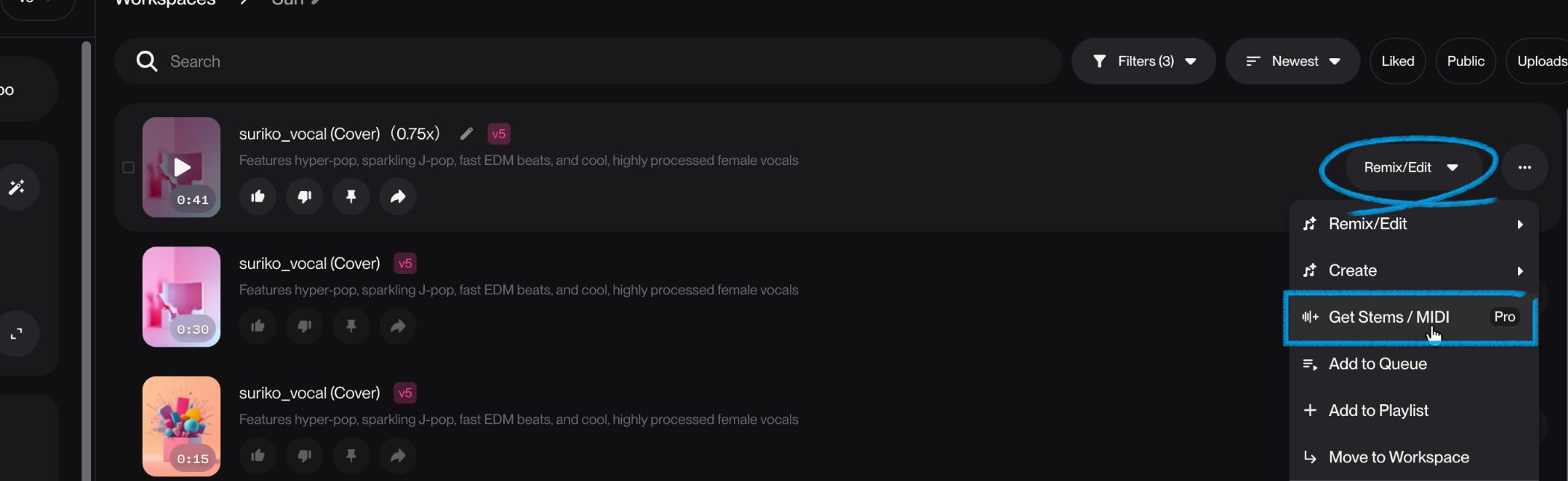This screenshot has width=1568, height=481.
Task: Expand the Remix/Edit dropdown button
Action: pyautogui.click(x=1410, y=167)
